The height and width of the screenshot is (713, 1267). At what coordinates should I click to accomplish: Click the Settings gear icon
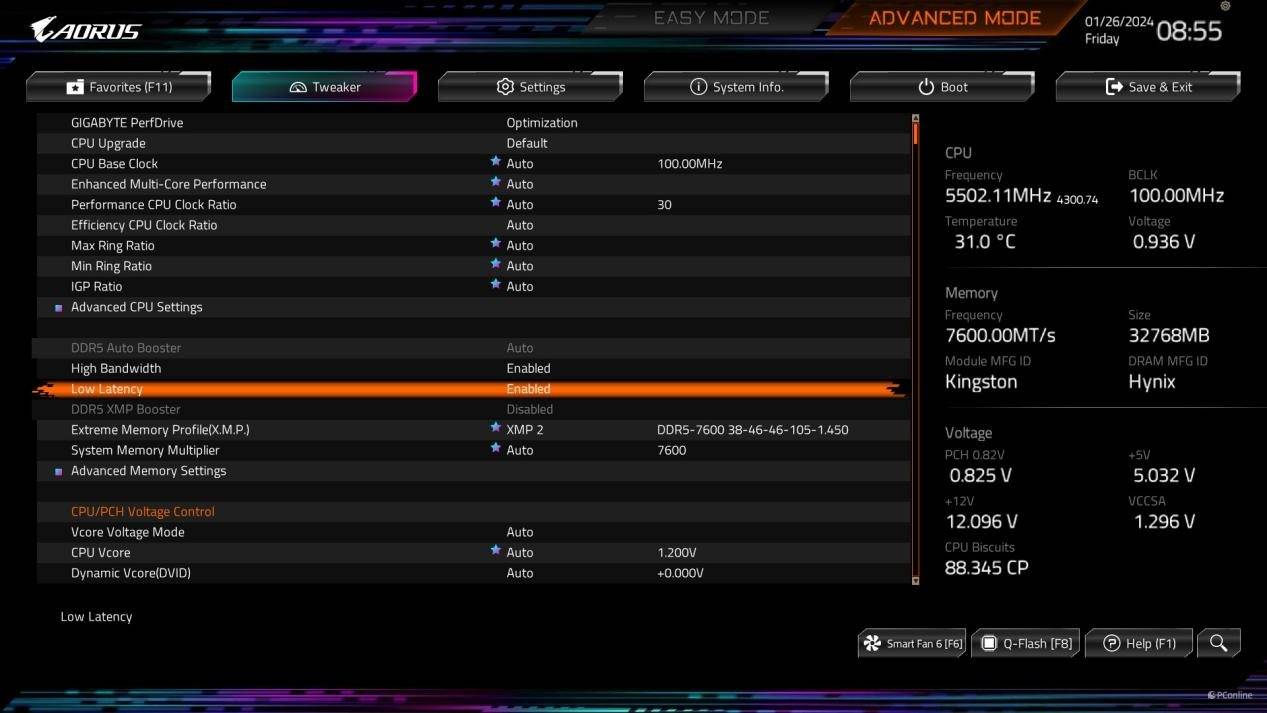(505, 87)
